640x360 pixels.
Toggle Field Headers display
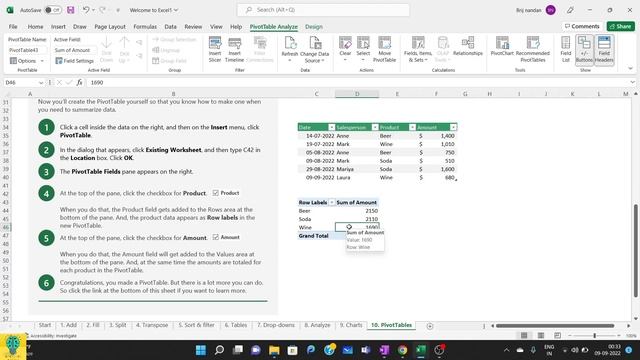(604, 50)
